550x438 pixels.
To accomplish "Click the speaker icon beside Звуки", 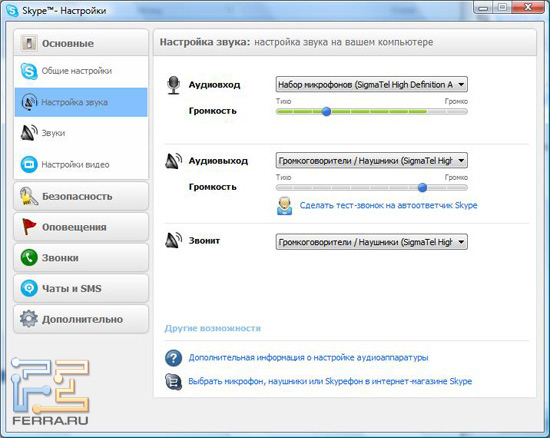I will [29, 133].
